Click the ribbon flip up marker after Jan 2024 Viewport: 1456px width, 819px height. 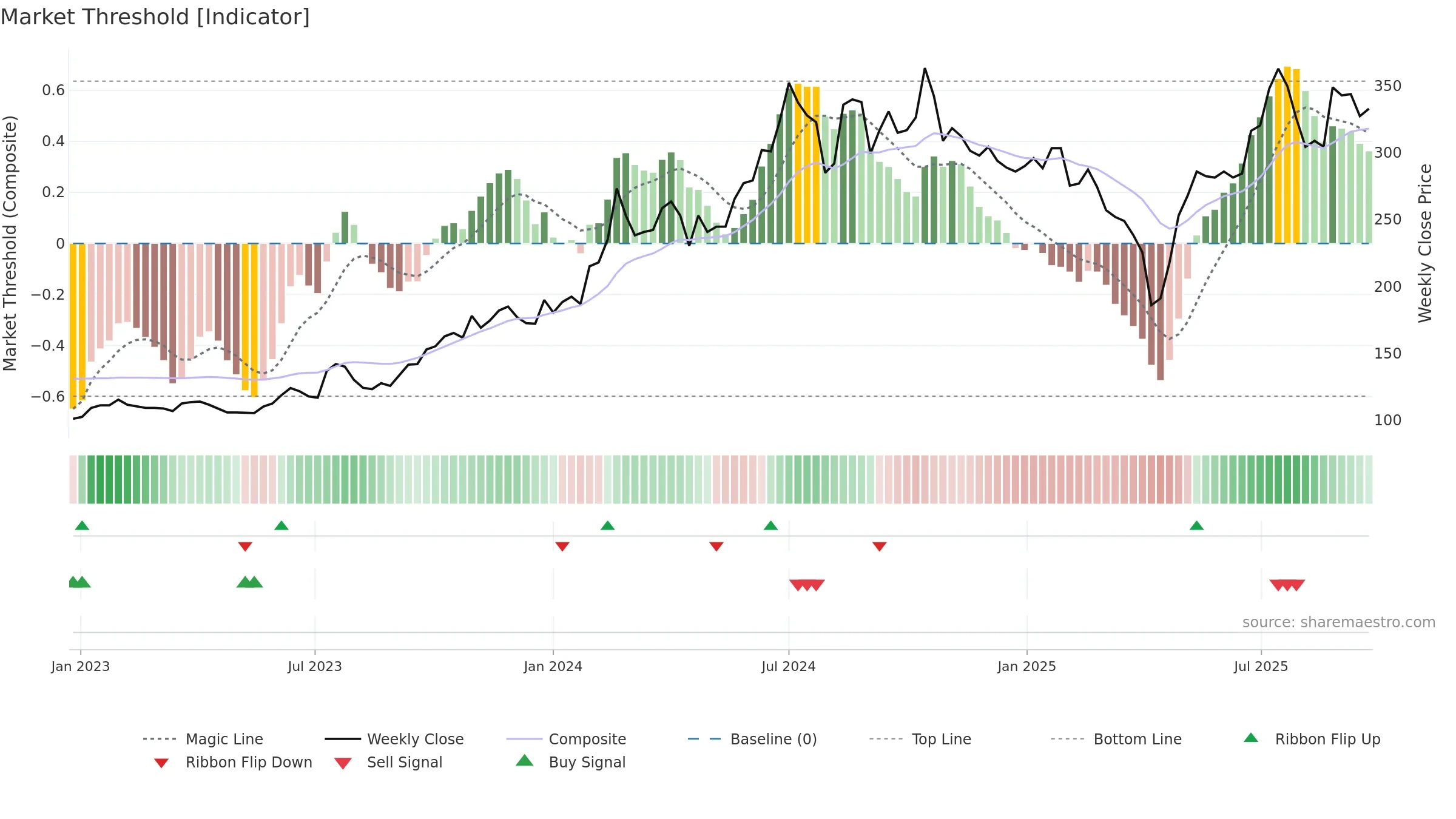tap(608, 525)
